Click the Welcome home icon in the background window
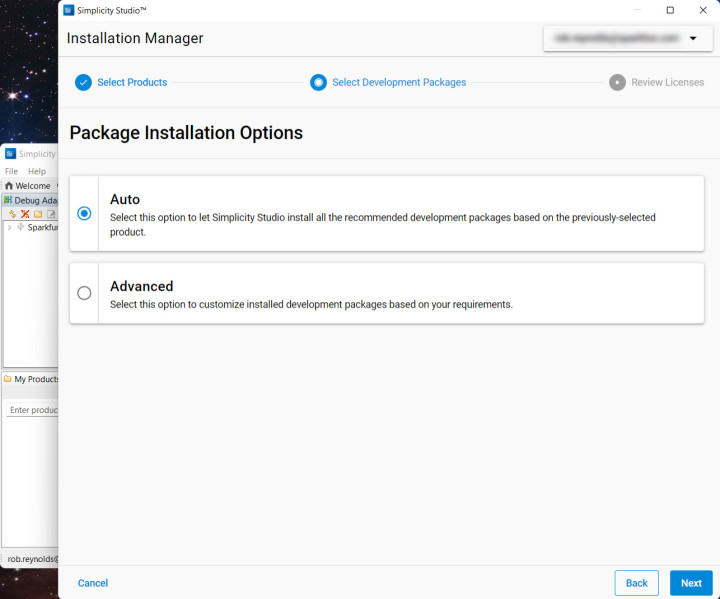Image resolution: width=720 pixels, height=599 pixels. click(9, 186)
